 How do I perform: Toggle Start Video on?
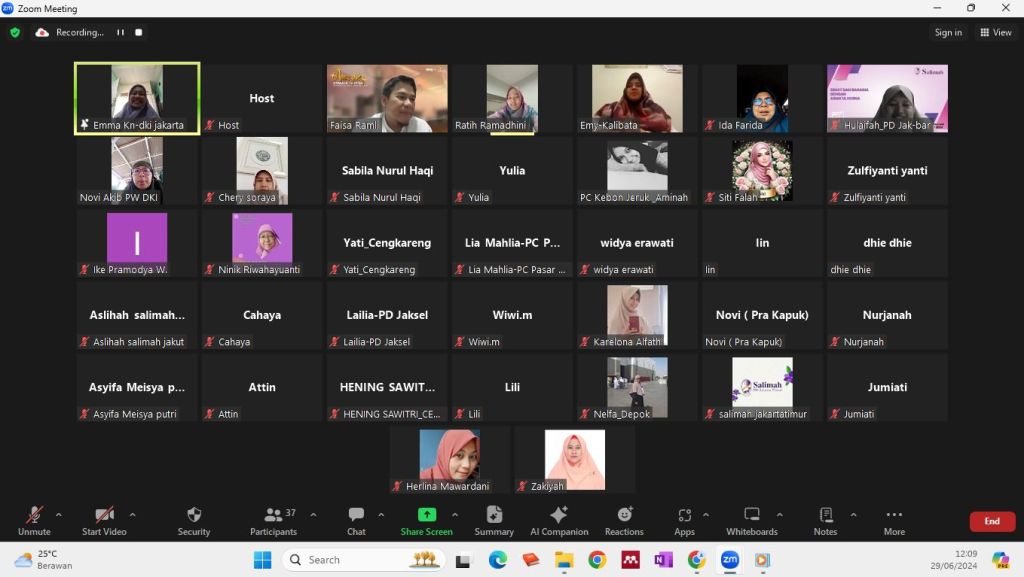point(104,515)
